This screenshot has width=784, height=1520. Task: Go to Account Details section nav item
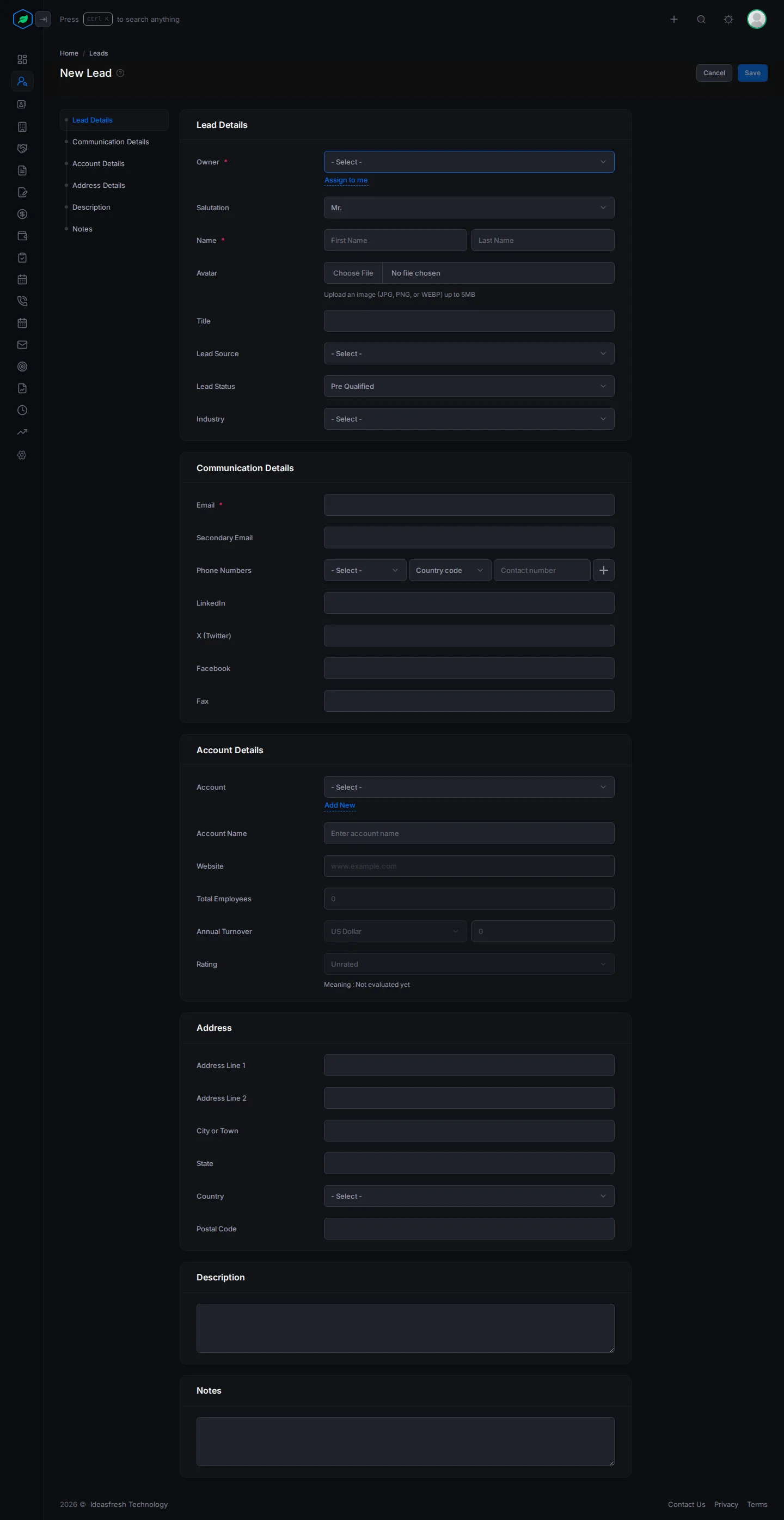tap(98, 163)
